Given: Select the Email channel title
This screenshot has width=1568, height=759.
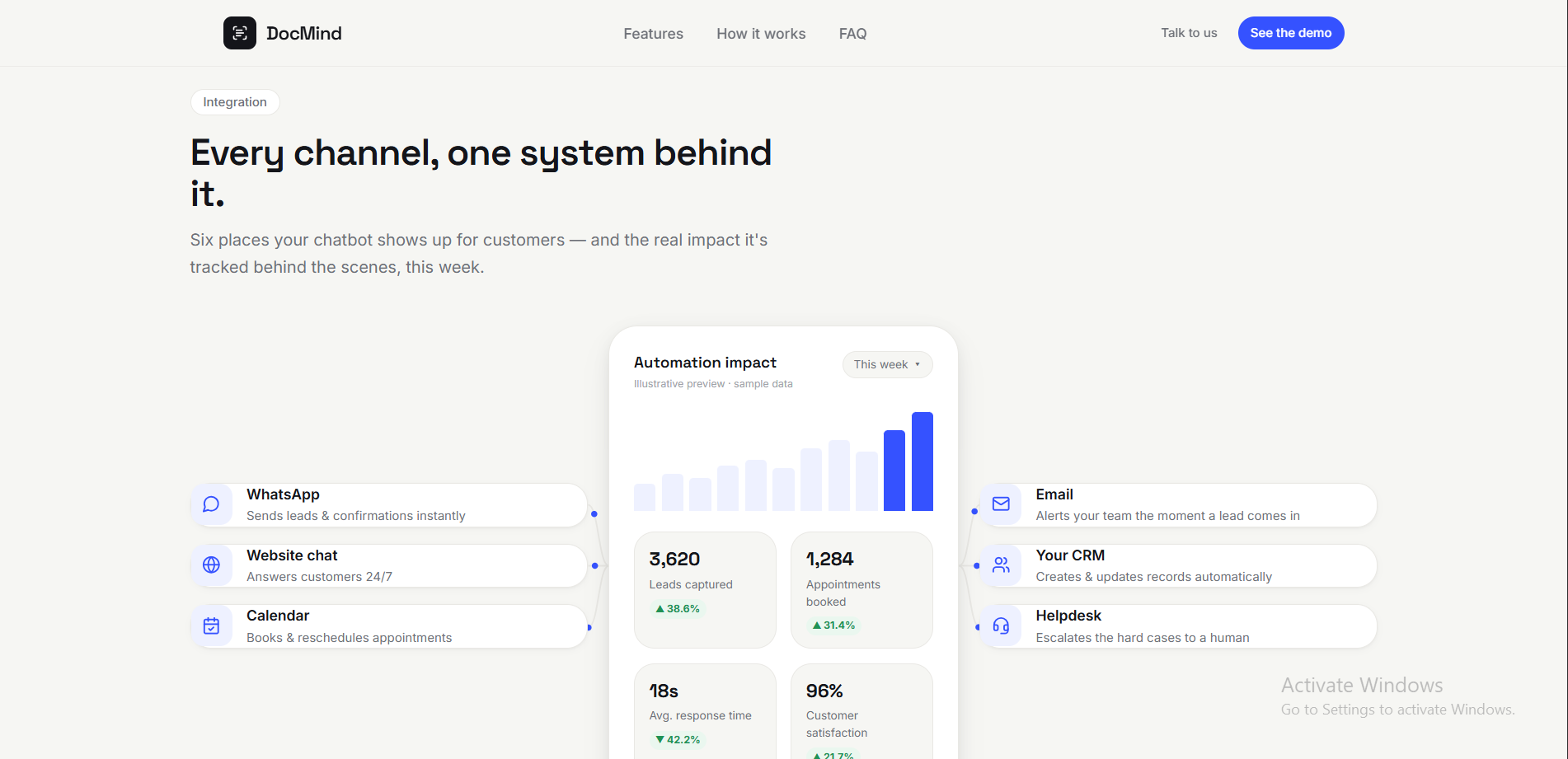Looking at the screenshot, I should point(1054,494).
